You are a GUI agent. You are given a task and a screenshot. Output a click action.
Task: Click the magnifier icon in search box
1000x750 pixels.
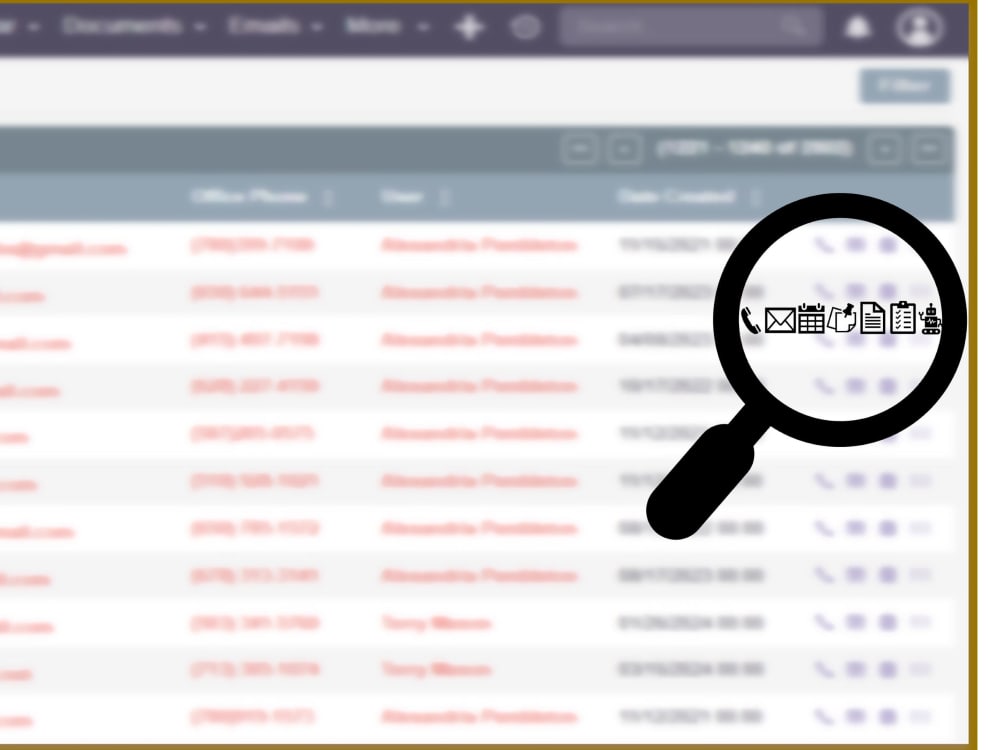pyautogui.click(x=793, y=27)
